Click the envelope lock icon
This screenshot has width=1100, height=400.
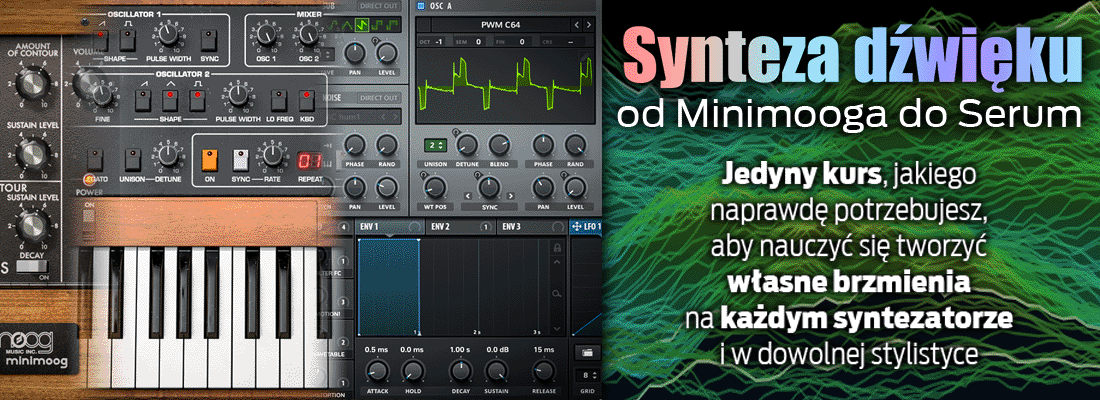pyautogui.click(x=558, y=247)
